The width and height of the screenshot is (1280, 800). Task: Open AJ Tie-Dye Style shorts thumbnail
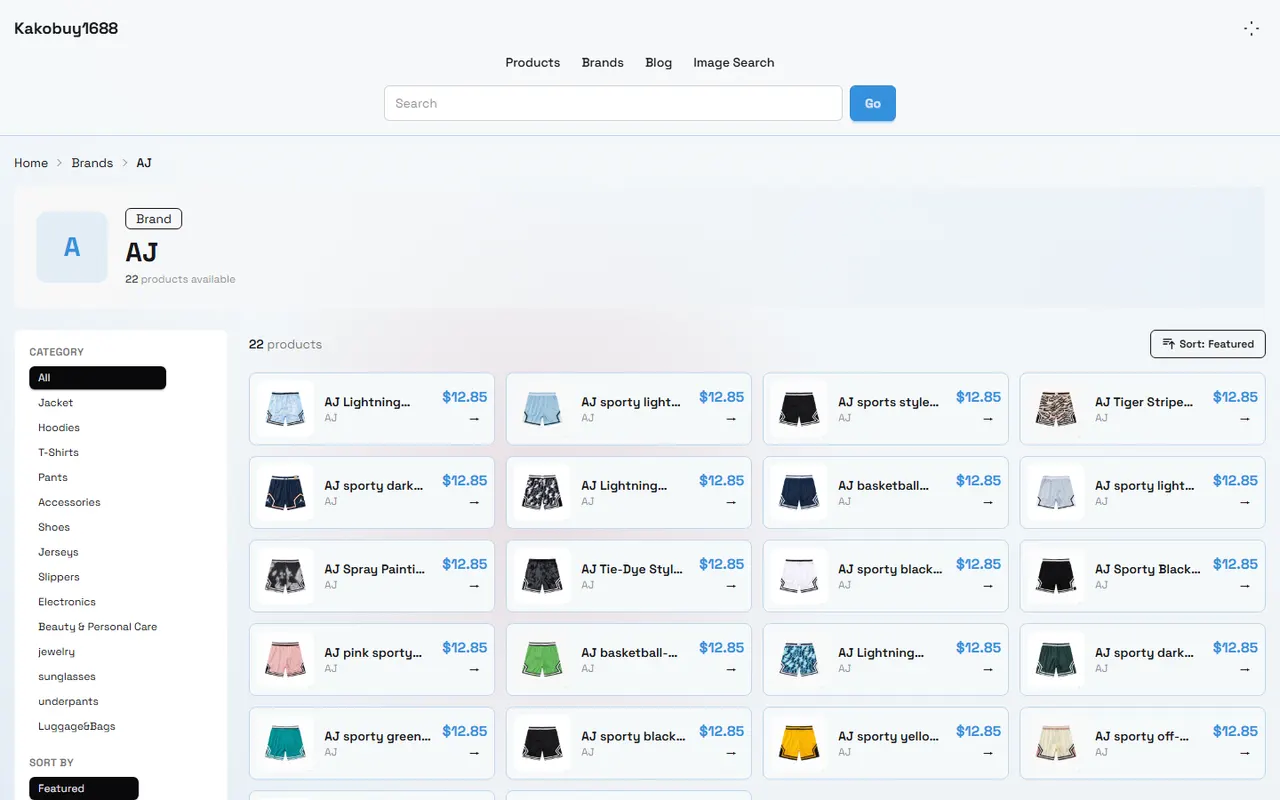tap(542, 576)
